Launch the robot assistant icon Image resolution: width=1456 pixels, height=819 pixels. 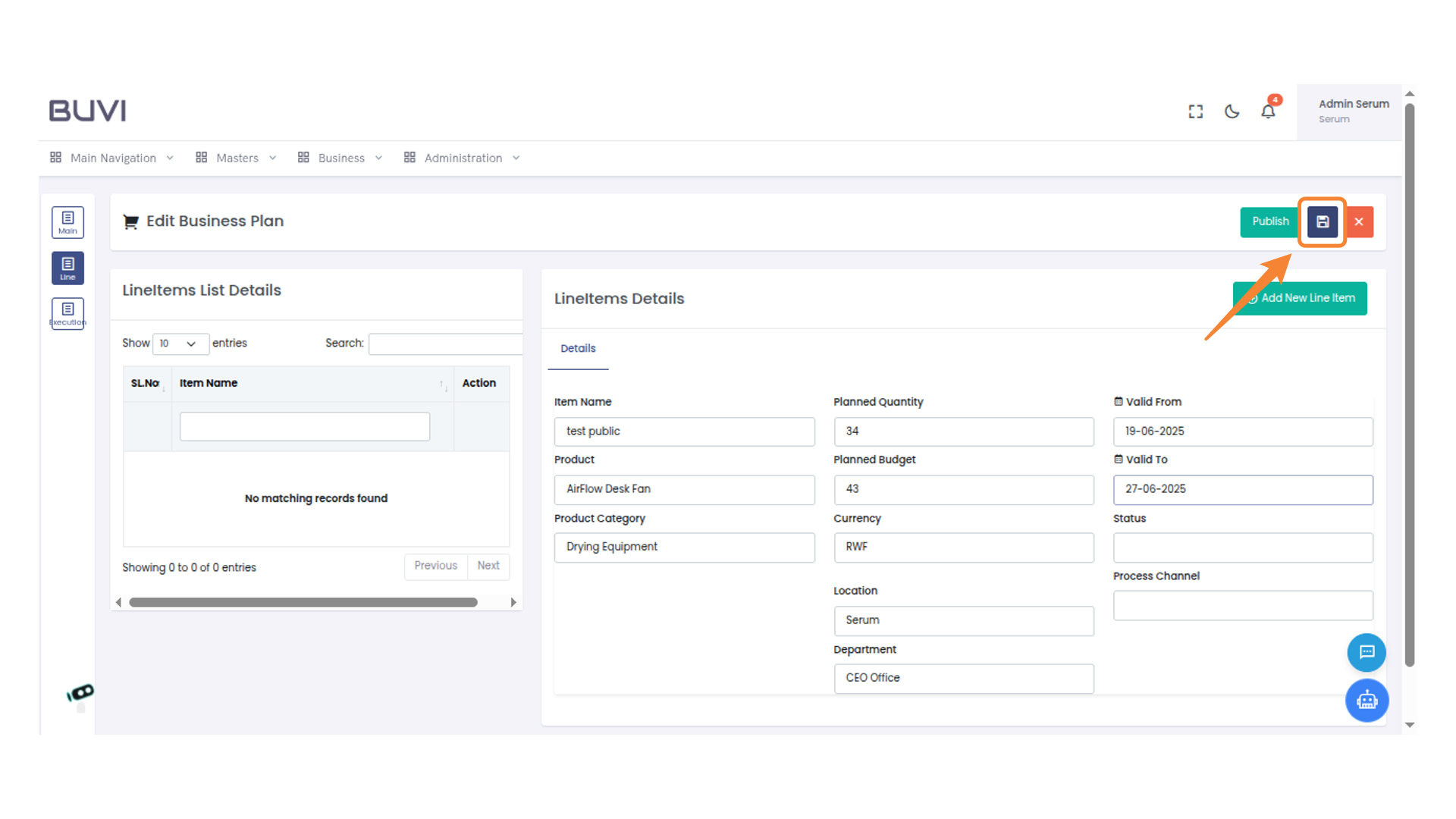tap(1367, 700)
